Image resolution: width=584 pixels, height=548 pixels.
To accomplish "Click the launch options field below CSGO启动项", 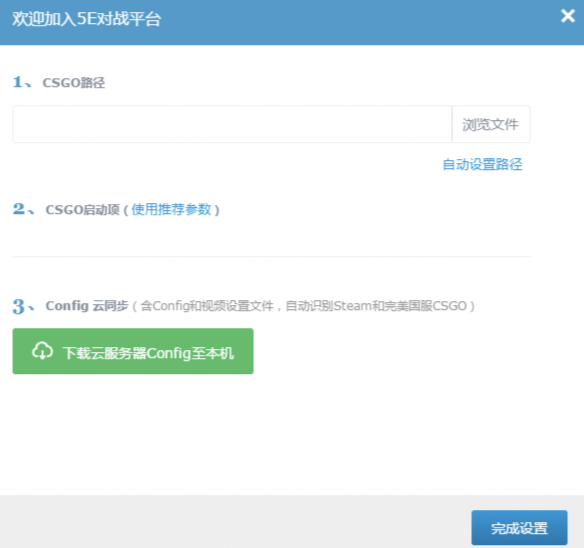I will 271,240.
